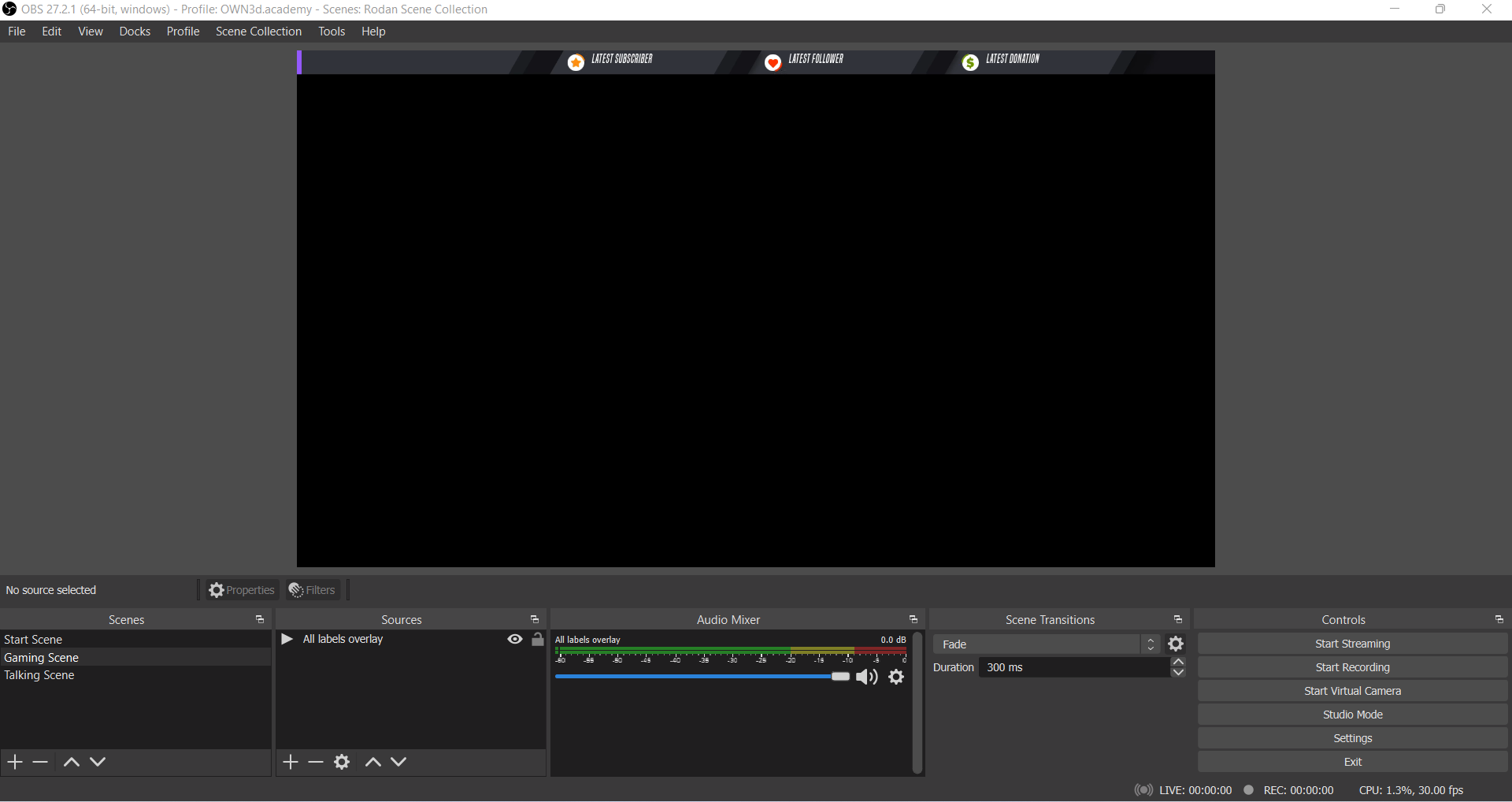Enable Studio Mode

pyautogui.click(x=1352, y=715)
